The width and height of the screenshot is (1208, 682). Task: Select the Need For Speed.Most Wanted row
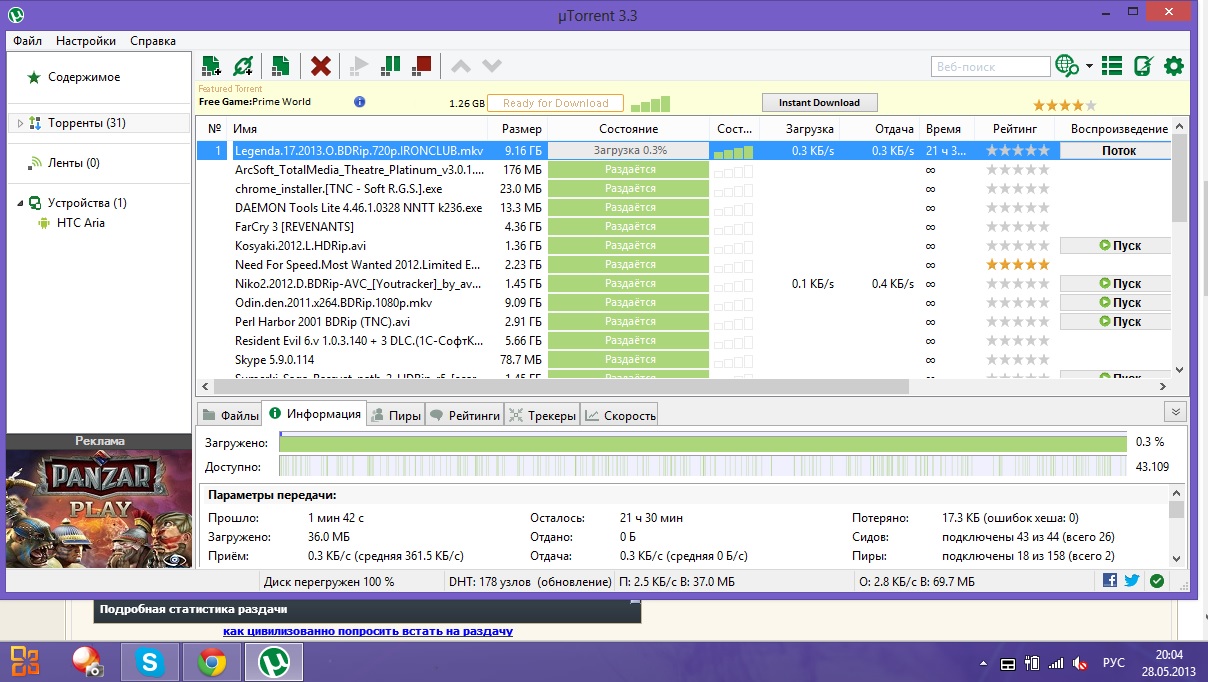(x=684, y=264)
